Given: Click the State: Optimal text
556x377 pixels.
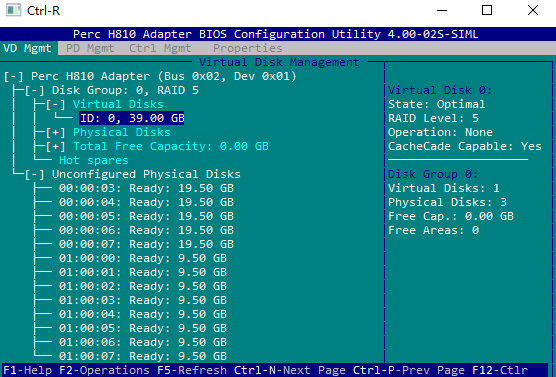Looking at the screenshot, I should 437,104.
